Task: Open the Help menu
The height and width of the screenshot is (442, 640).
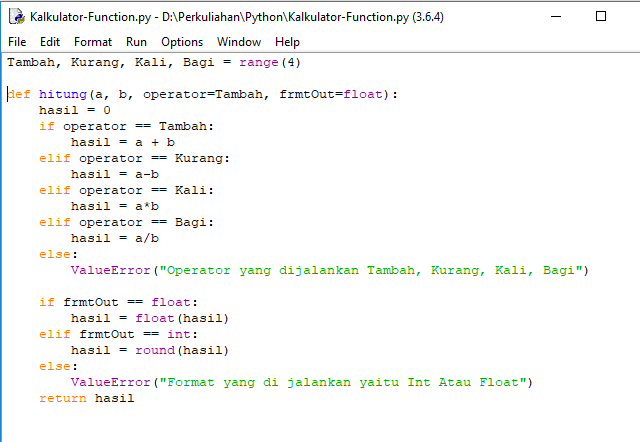Action: [287, 42]
